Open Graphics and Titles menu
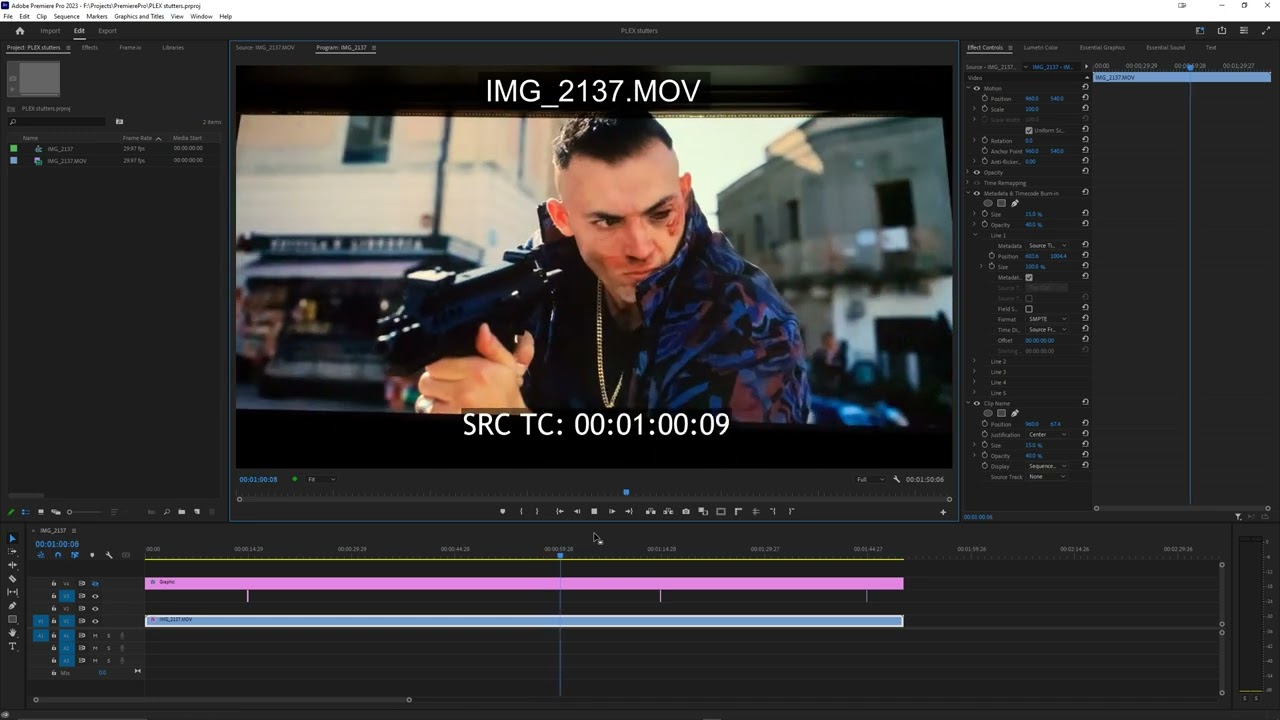 click(x=139, y=16)
